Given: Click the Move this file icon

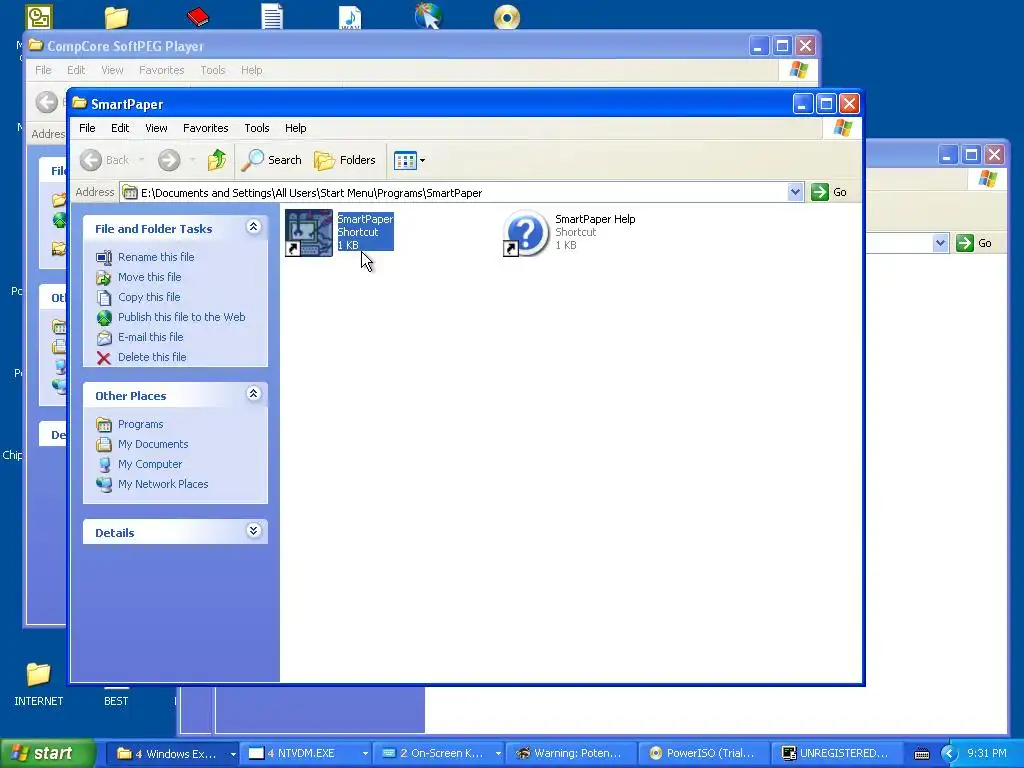Looking at the screenshot, I should pos(104,278).
